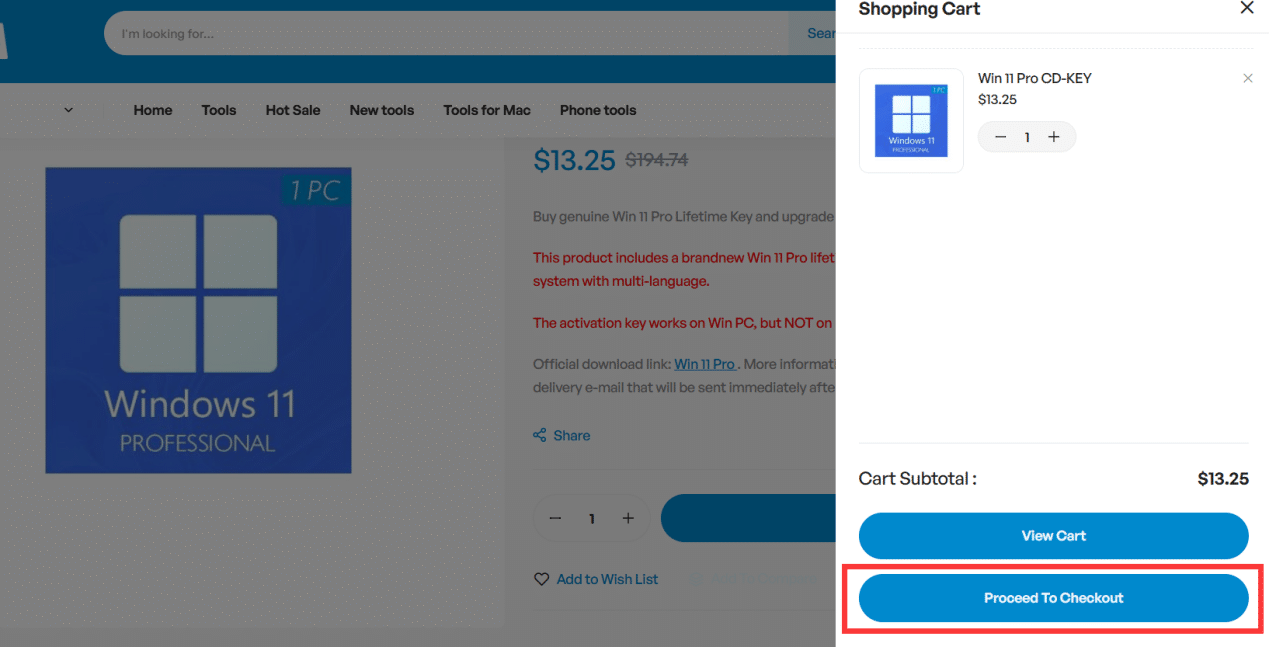Decrease product page quantity with minus

point(556,518)
